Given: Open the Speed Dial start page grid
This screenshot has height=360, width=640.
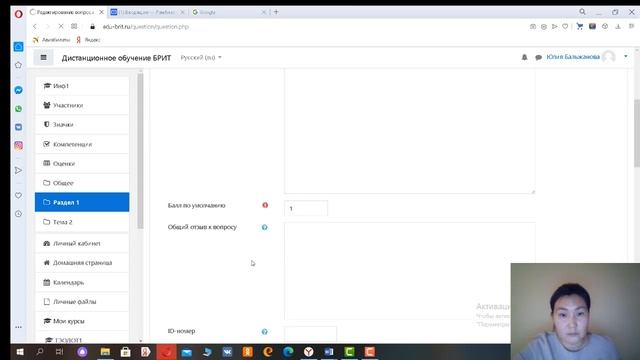Looking at the screenshot, I should click(74, 27).
